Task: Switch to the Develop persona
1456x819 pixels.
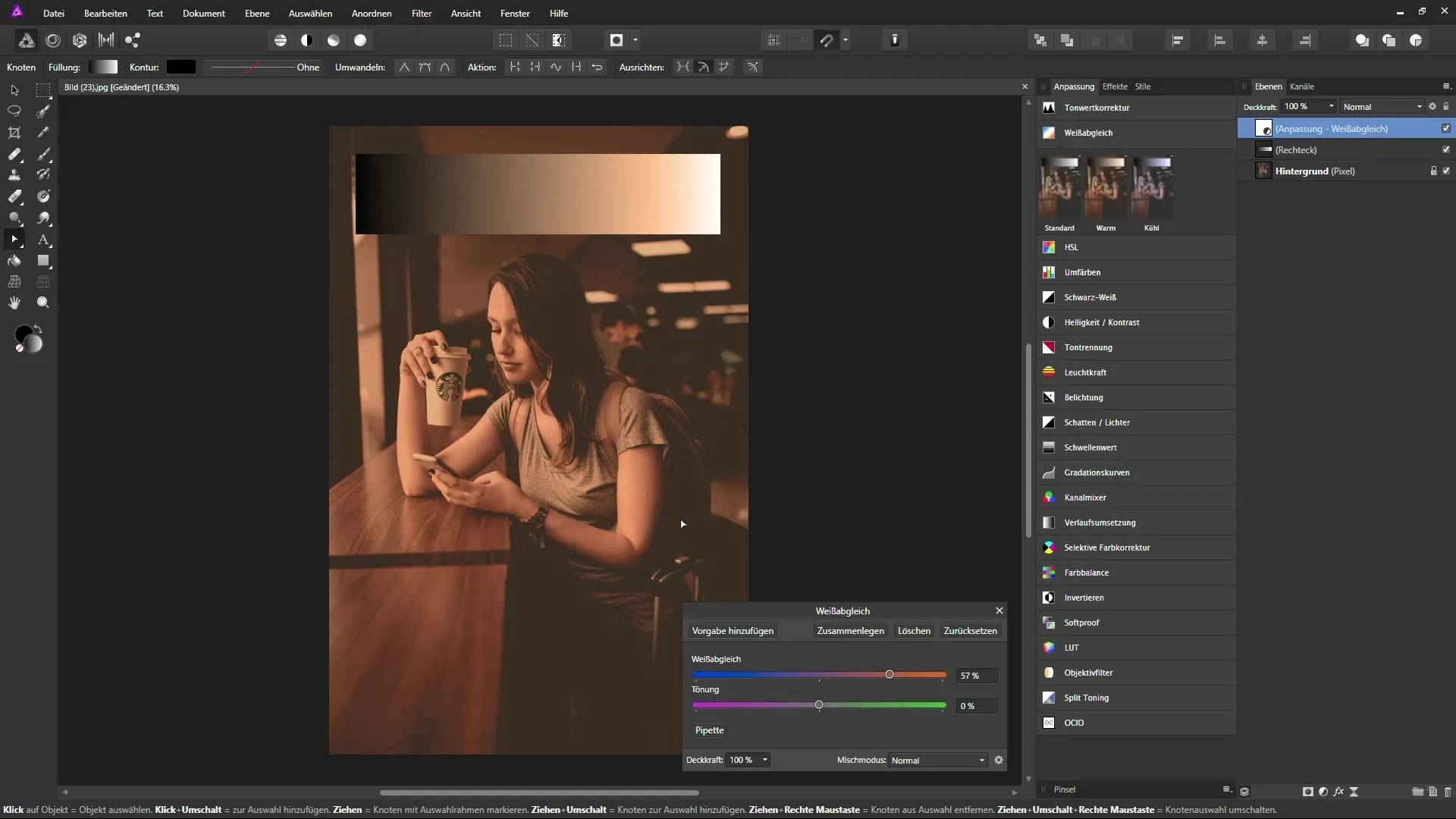Action: [x=80, y=40]
